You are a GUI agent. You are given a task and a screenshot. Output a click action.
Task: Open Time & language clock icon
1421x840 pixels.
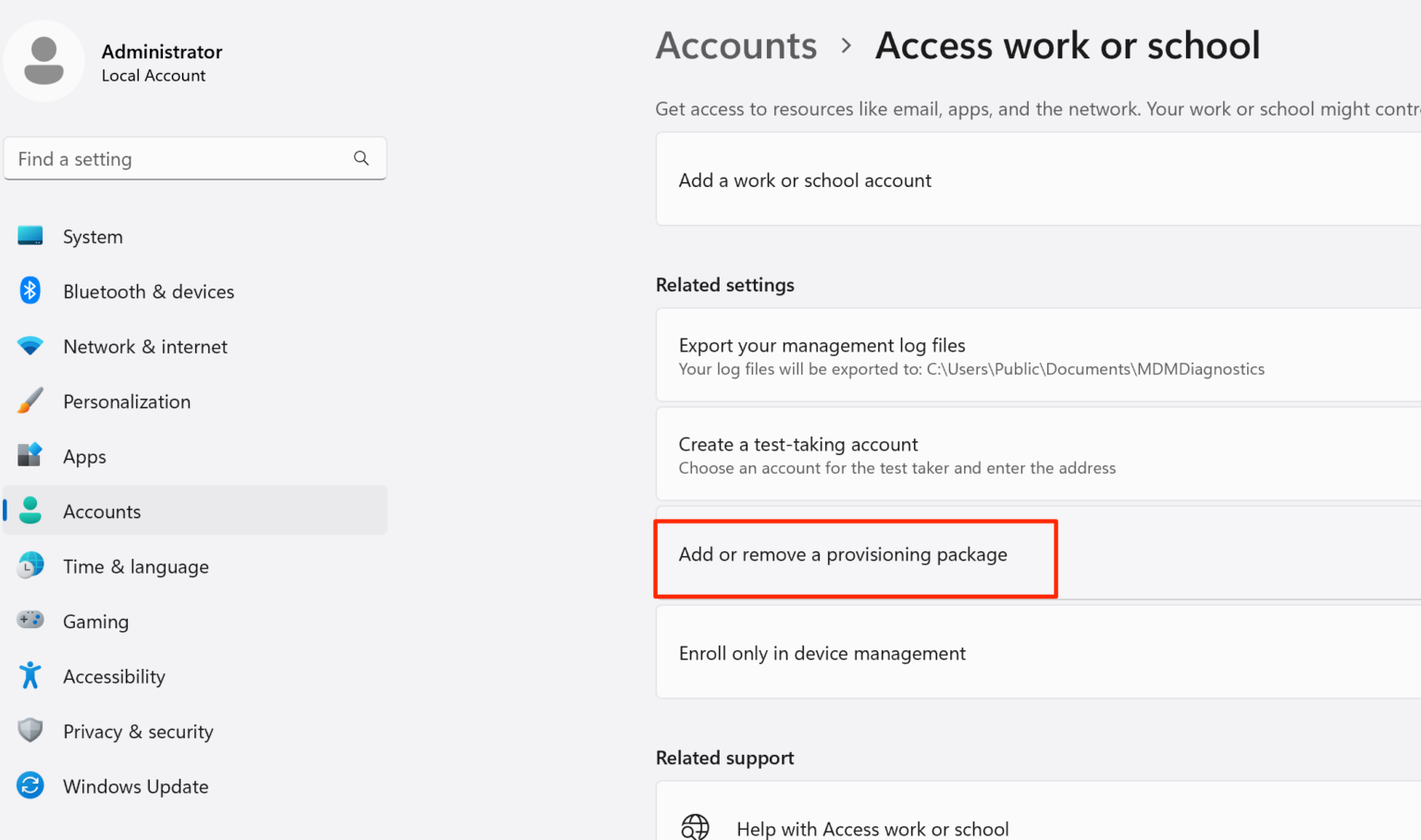31,565
